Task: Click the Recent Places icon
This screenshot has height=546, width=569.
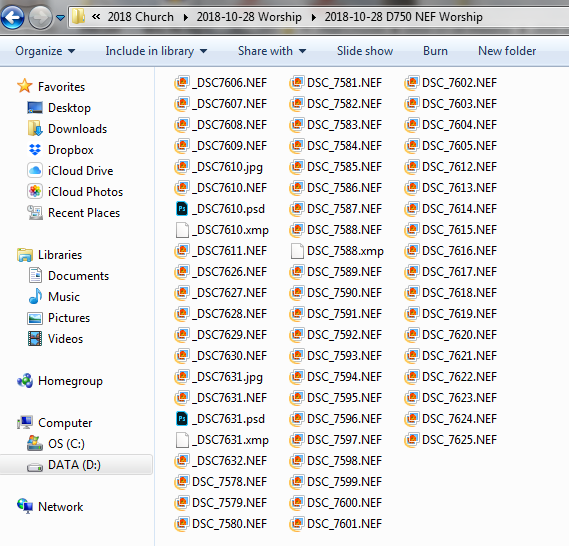Action: pyautogui.click(x=35, y=213)
